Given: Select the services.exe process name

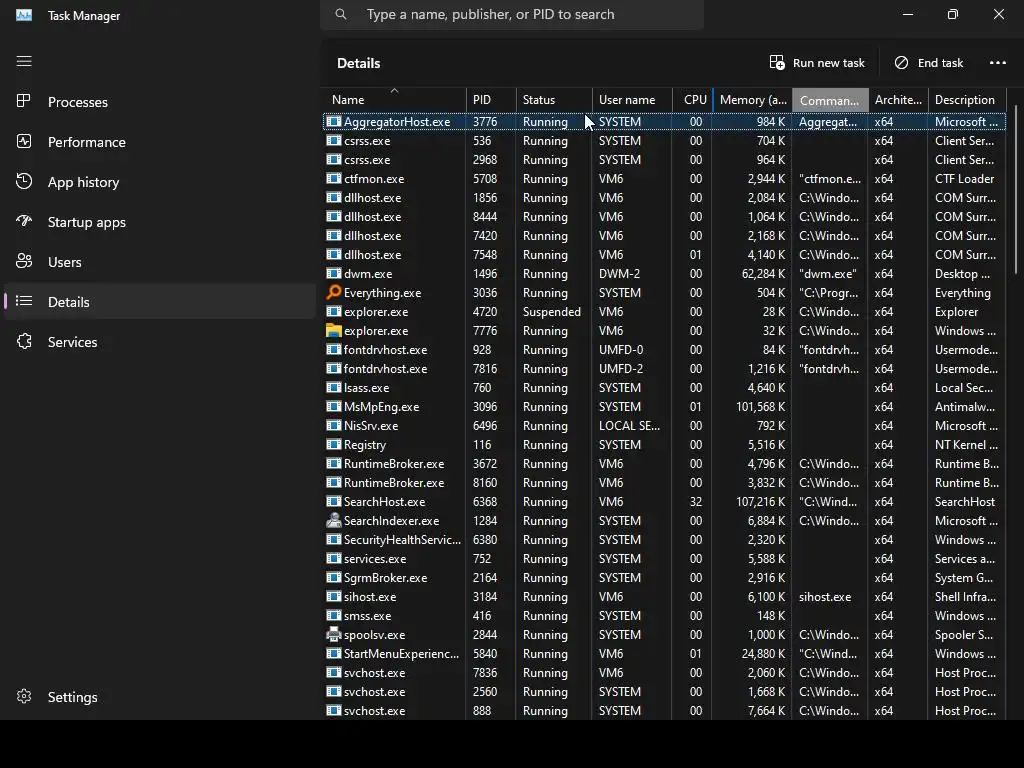Looking at the screenshot, I should click(375, 558).
